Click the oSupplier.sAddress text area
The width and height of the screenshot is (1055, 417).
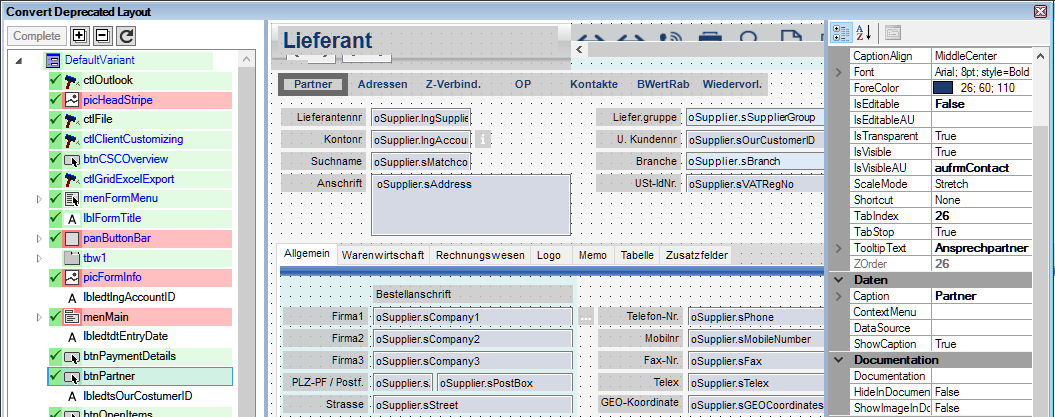[471, 204]
